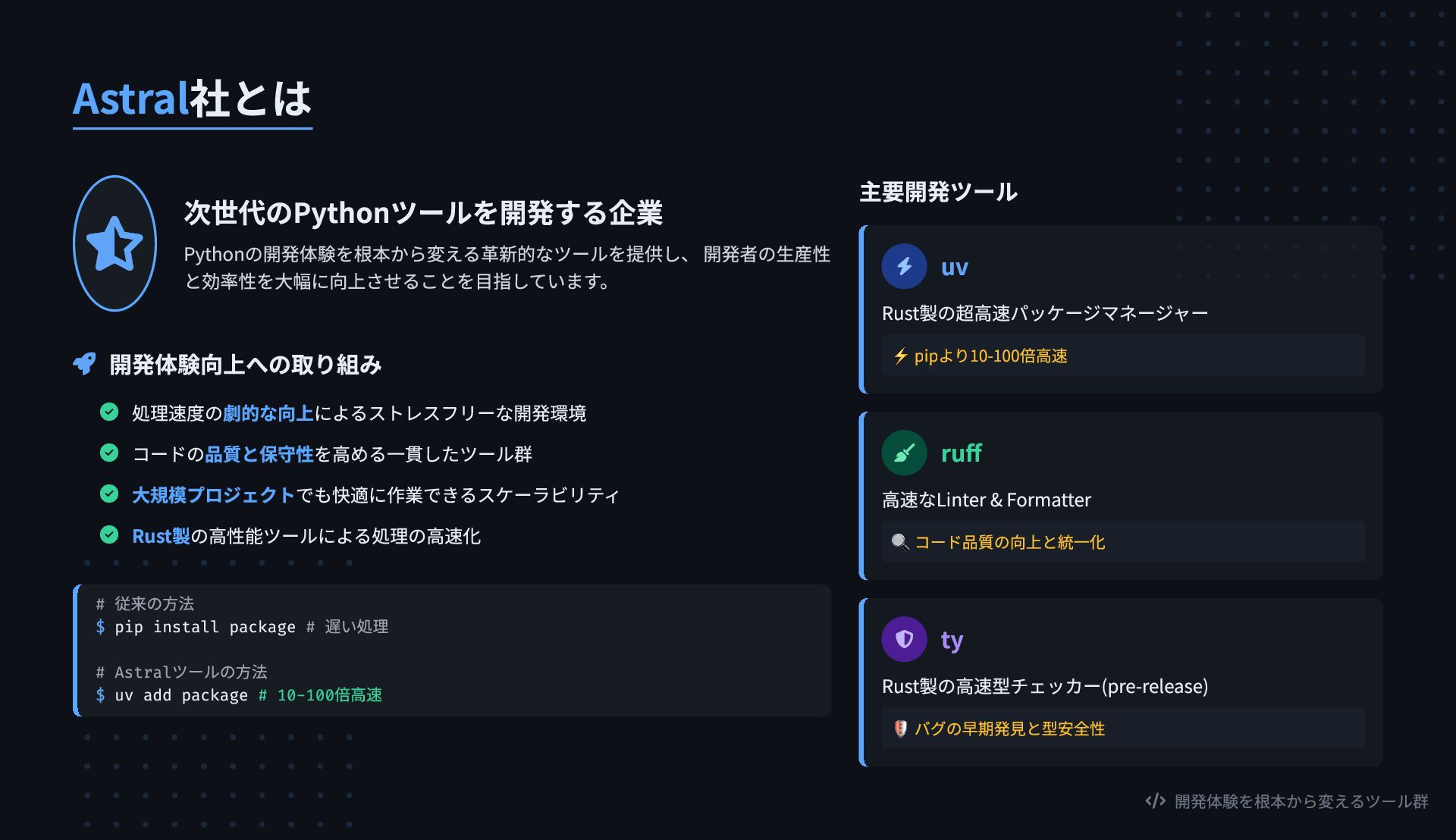Click the Astral社とは slide title
Screen dimensions: 1456x840
(x=193, y=99)
